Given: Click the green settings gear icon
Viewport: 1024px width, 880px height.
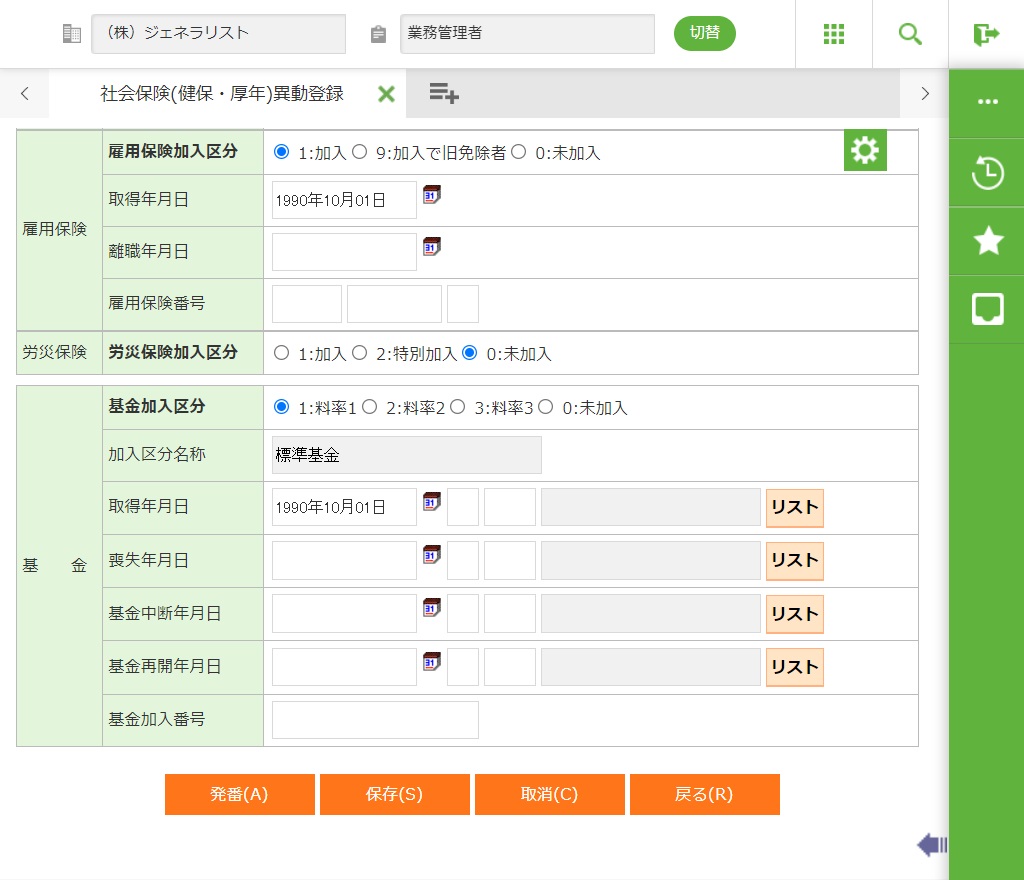Looking at the screenshot, I should point(865,151).
